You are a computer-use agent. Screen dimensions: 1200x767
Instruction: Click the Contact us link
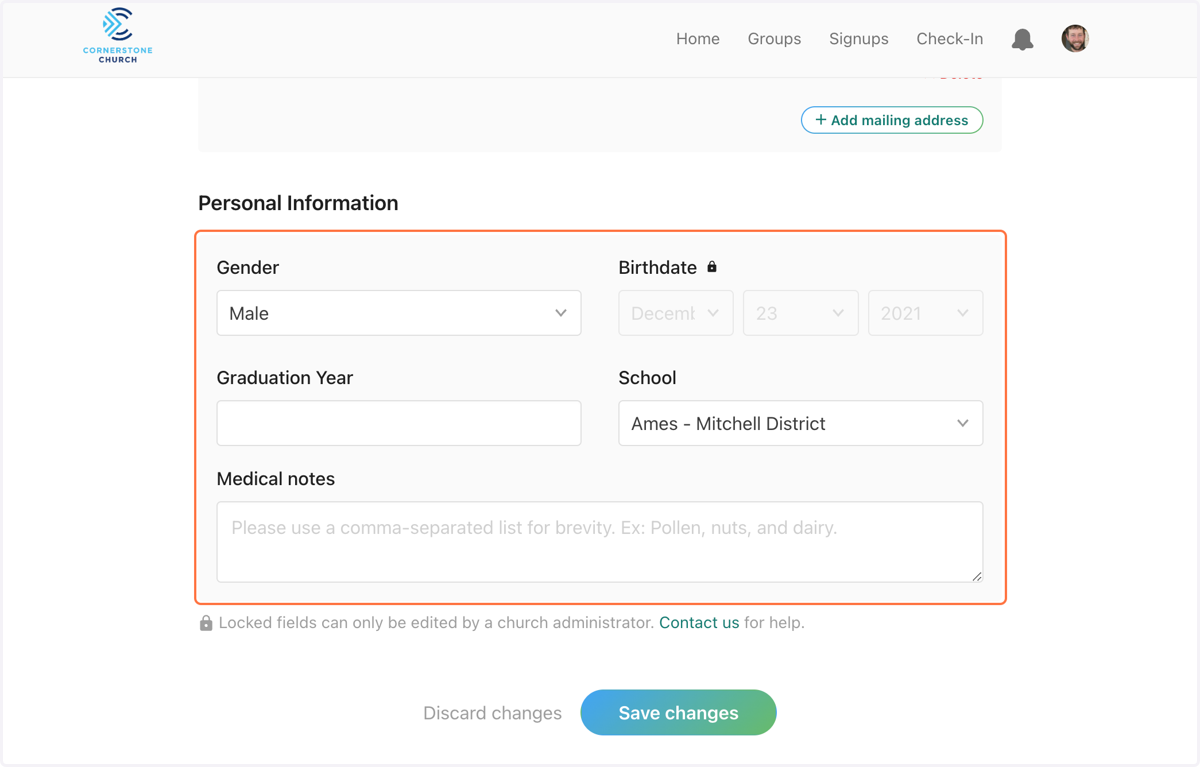click(x=699, y=622)
